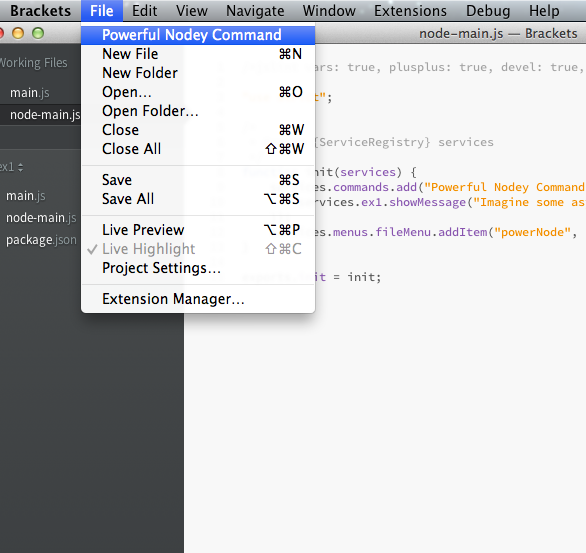Select Save All menu entry
The image size is (586, 553).
198,199
